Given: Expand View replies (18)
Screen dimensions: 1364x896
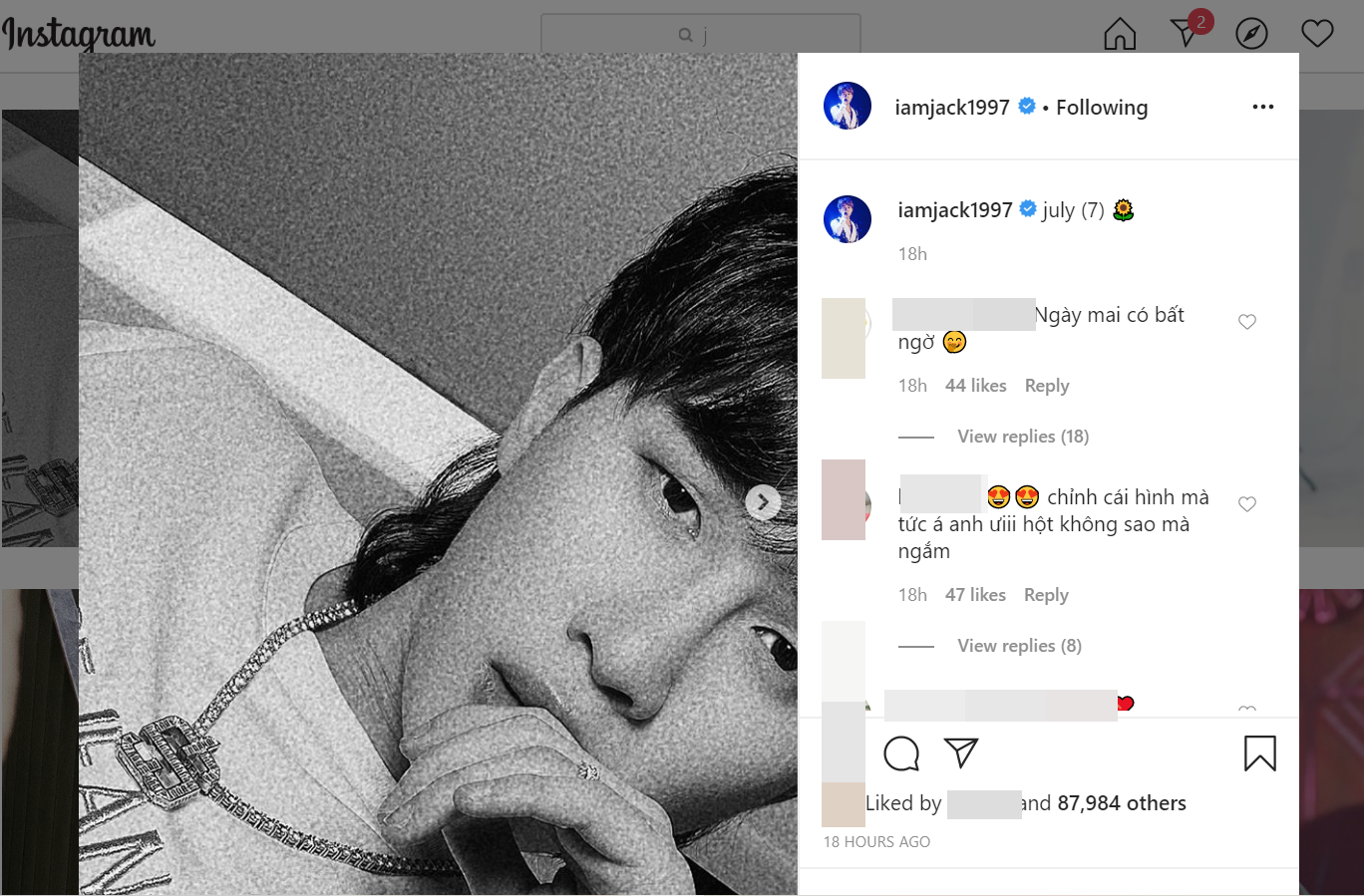Looking at the screenshot, I should click(x=1023, y=437).
